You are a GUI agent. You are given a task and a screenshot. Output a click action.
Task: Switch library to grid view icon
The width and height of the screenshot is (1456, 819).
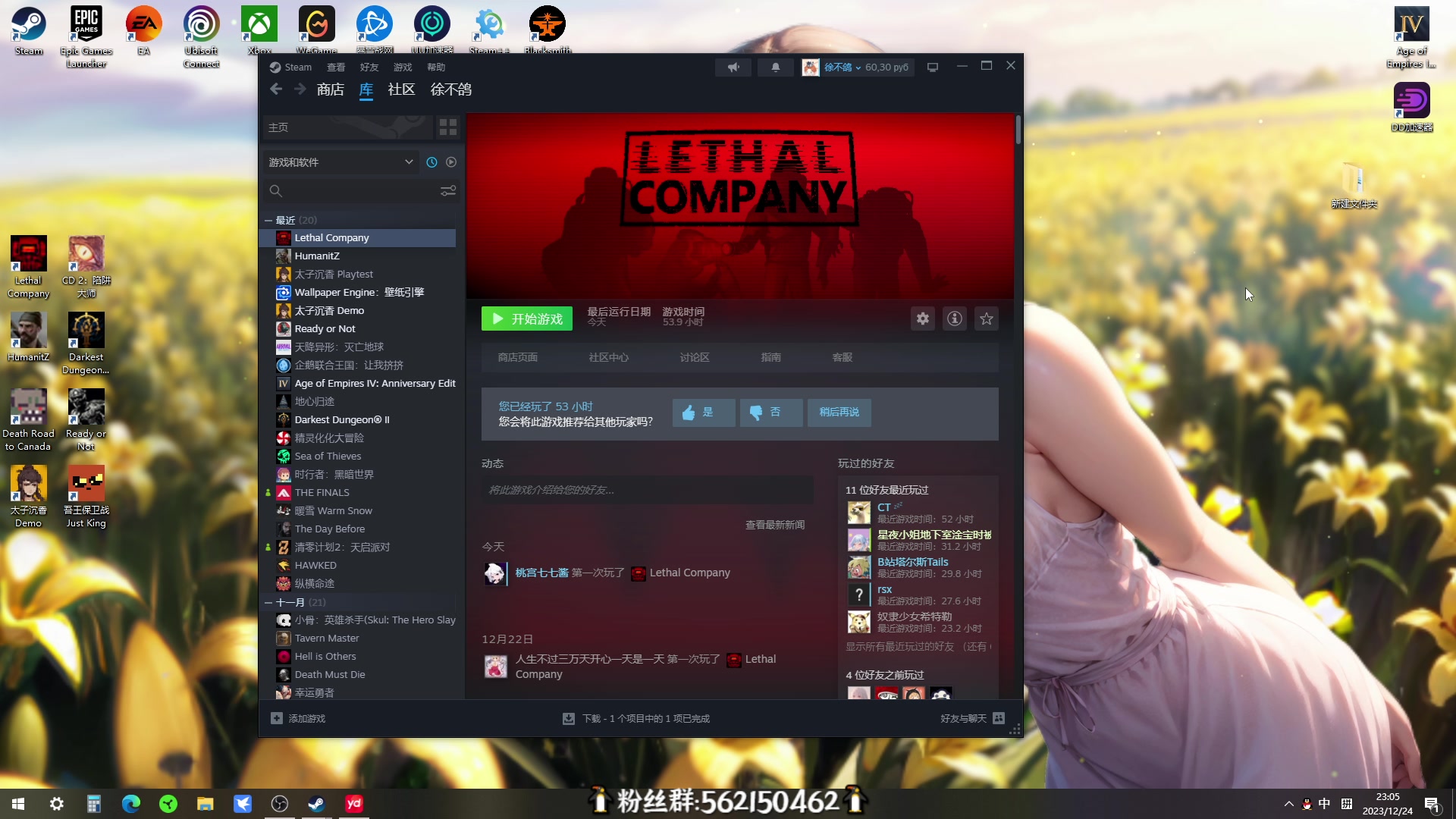(448, 127)
